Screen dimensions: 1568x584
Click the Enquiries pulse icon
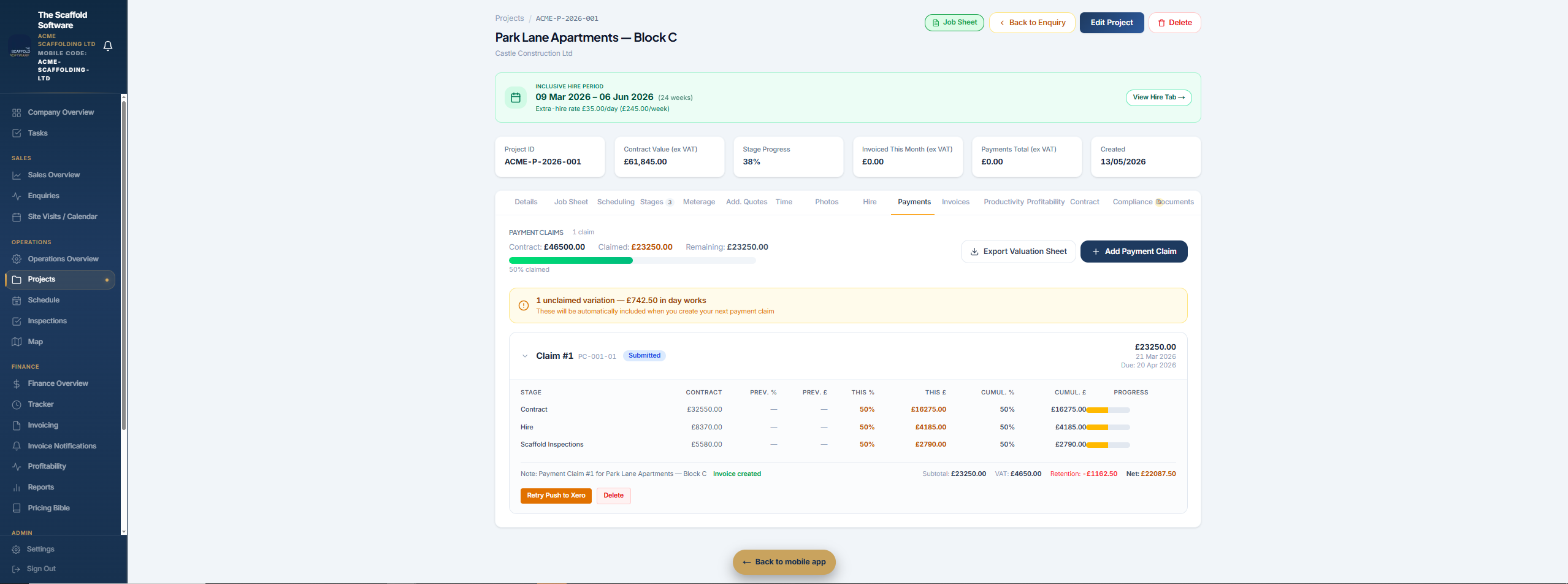click(x=17, y=196)
